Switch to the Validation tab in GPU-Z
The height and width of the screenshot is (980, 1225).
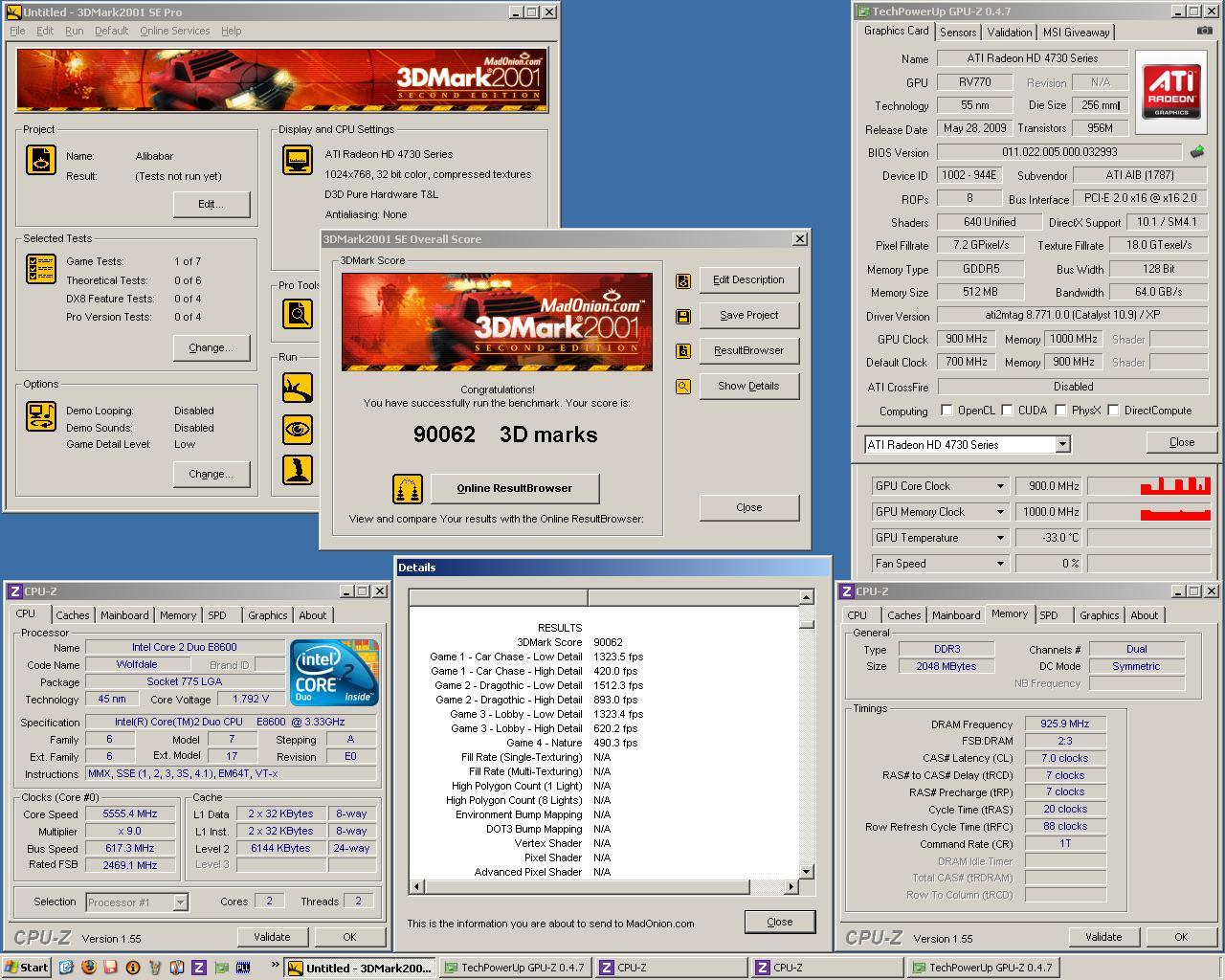coord(1010,33)
